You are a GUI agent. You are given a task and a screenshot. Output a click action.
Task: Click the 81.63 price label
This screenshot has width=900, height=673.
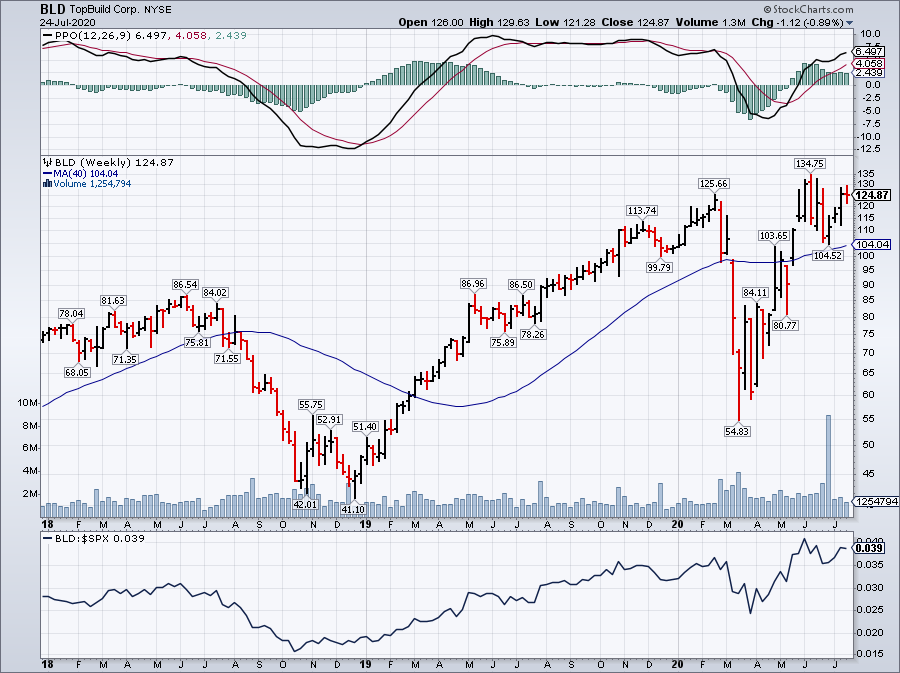point(113,301)
